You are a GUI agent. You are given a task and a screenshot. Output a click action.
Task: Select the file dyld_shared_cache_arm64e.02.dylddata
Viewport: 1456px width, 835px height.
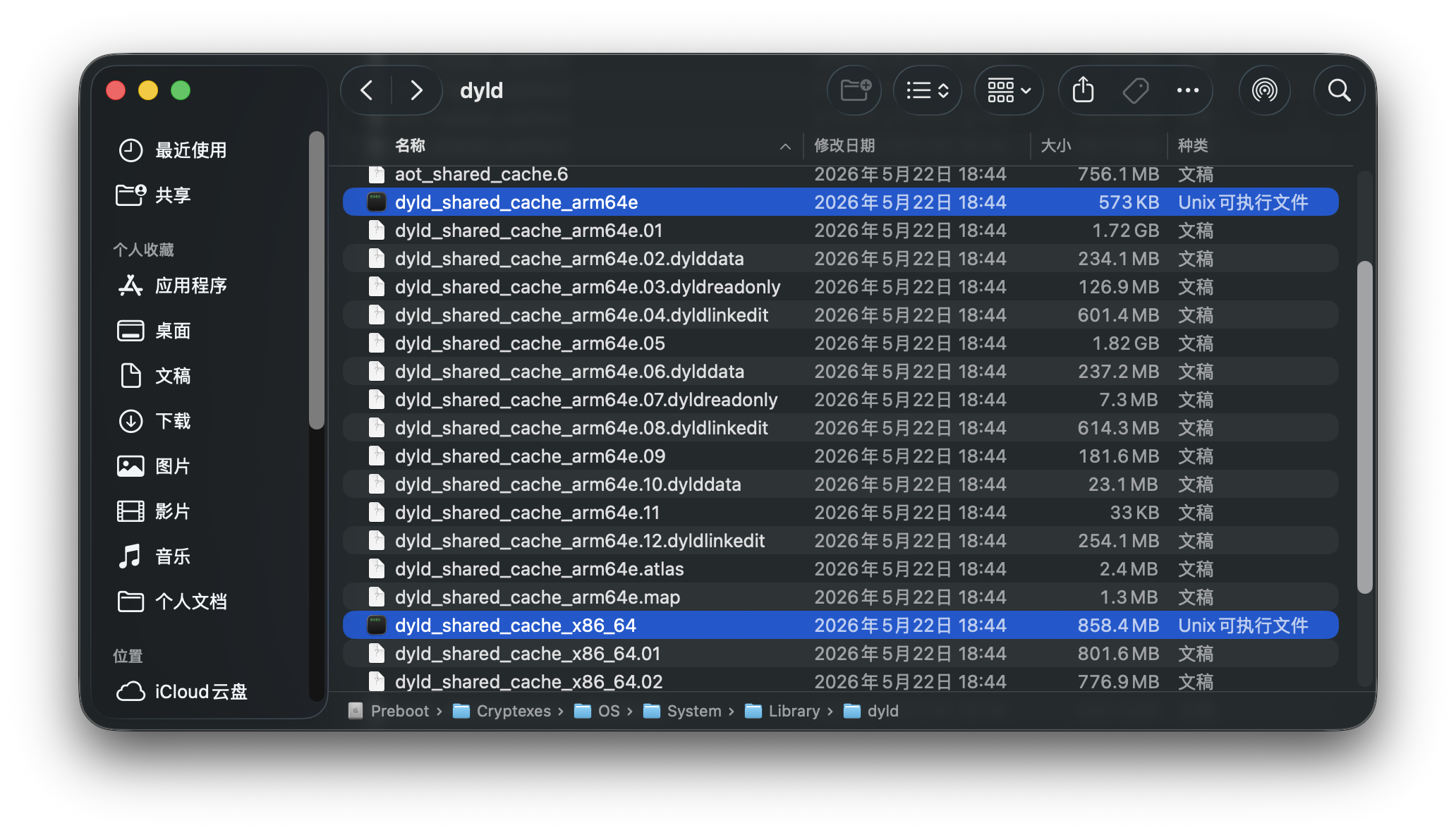coord(841,259)
